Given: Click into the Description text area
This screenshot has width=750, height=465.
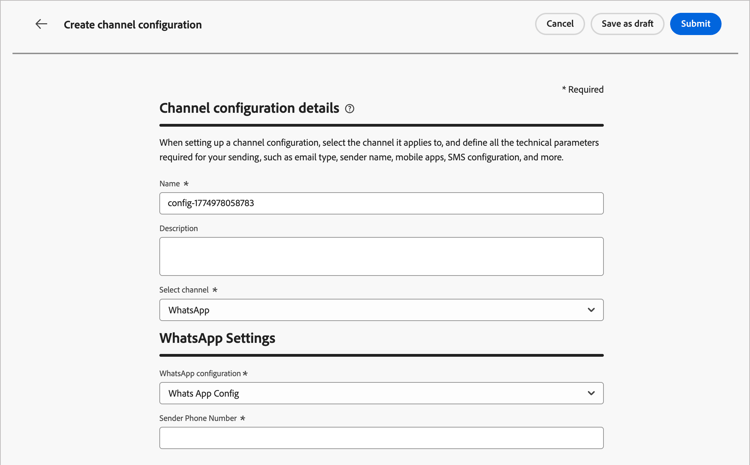Looking at the screenshot, I should coord(381,256).
